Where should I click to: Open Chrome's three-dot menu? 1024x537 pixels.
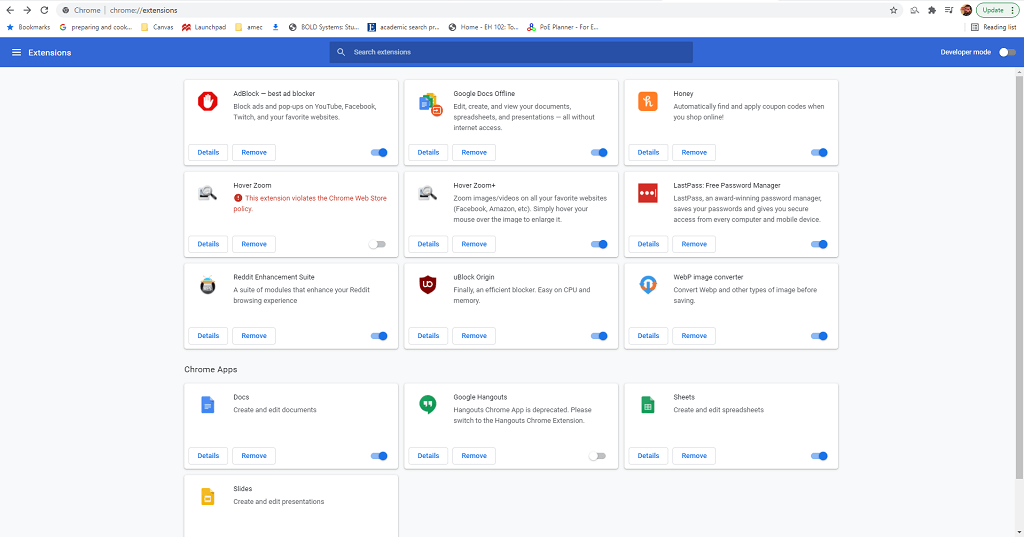1012,10
